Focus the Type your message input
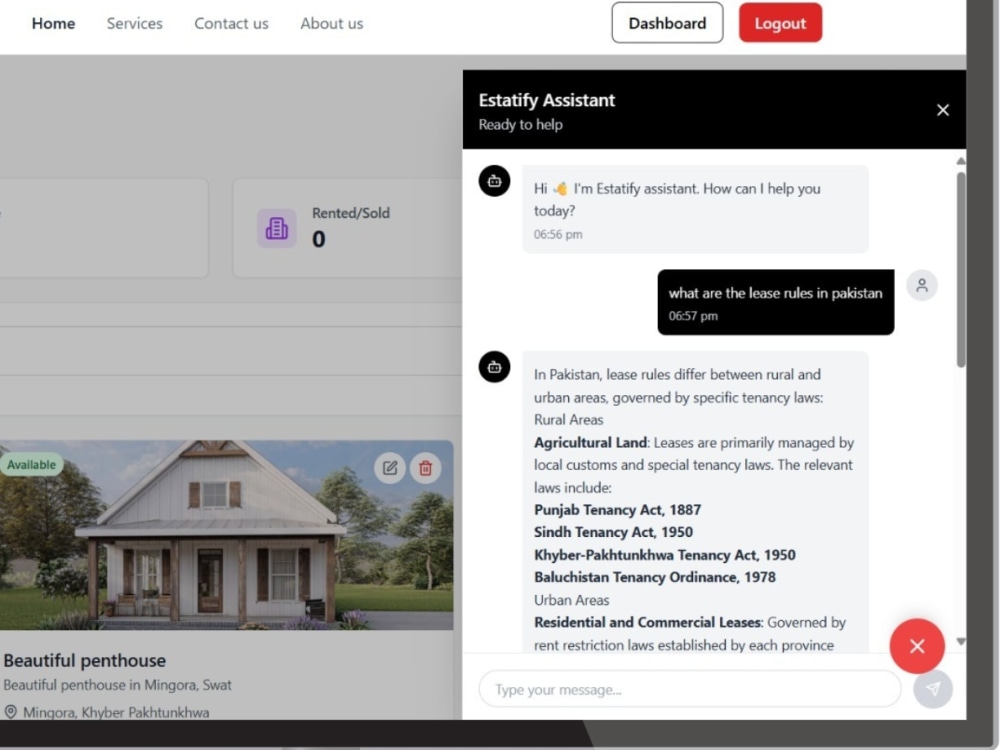This screenshot has height=750, width=1000. click(689, 689)
